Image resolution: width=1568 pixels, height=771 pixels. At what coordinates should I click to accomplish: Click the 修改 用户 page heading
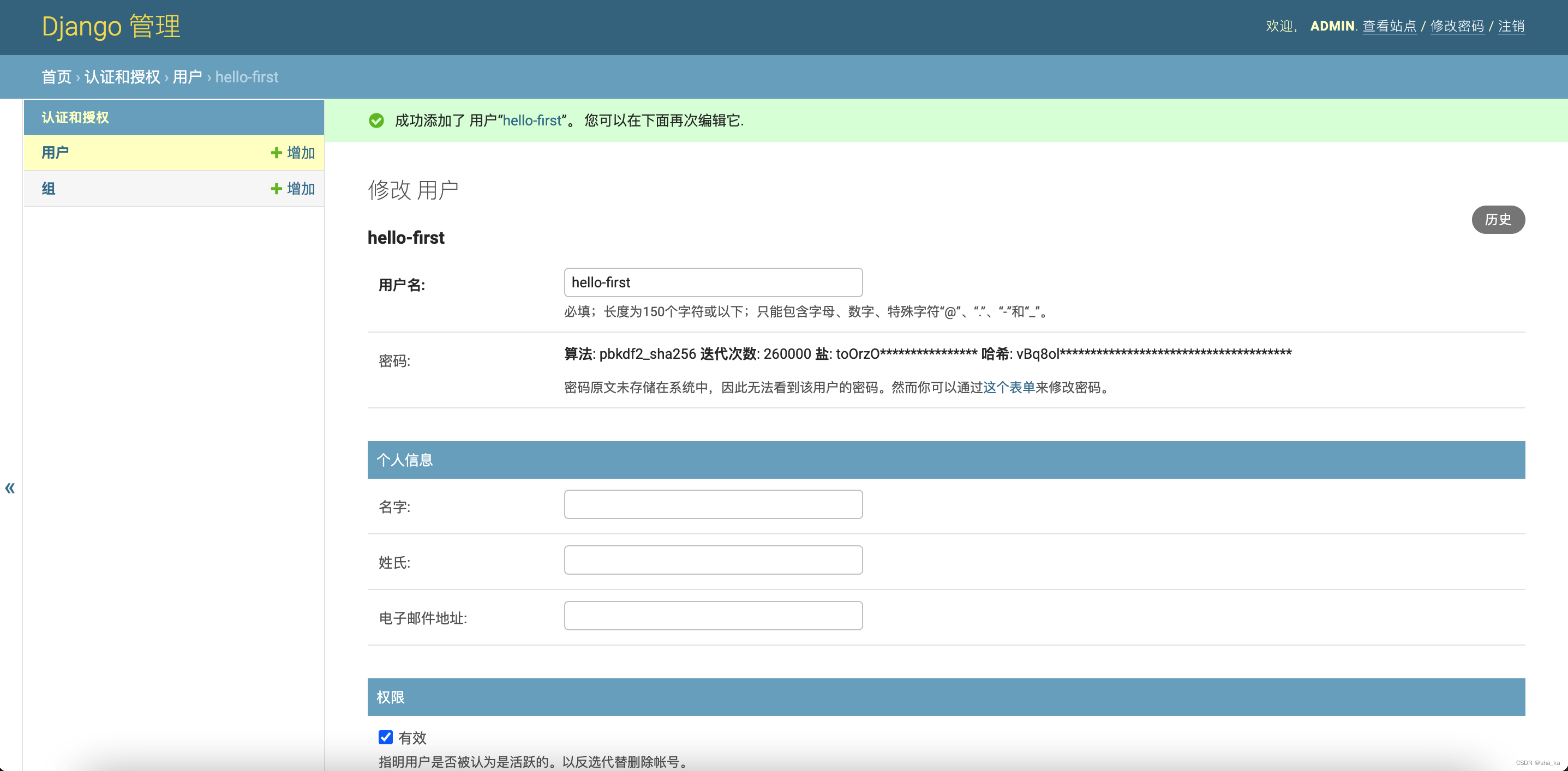tap(412, 190)
